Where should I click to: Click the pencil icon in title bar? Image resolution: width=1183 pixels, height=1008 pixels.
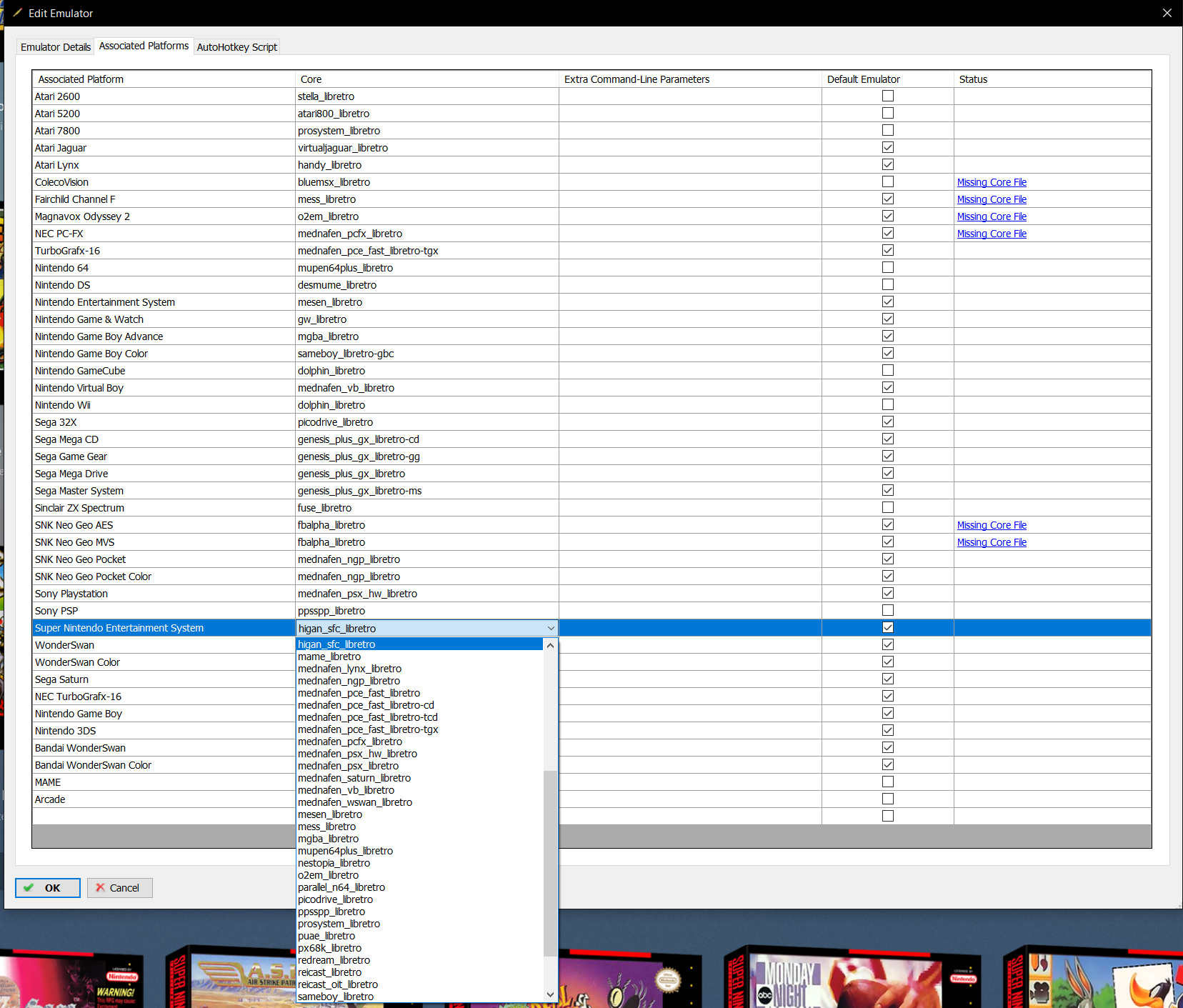[x=18, y=12]
